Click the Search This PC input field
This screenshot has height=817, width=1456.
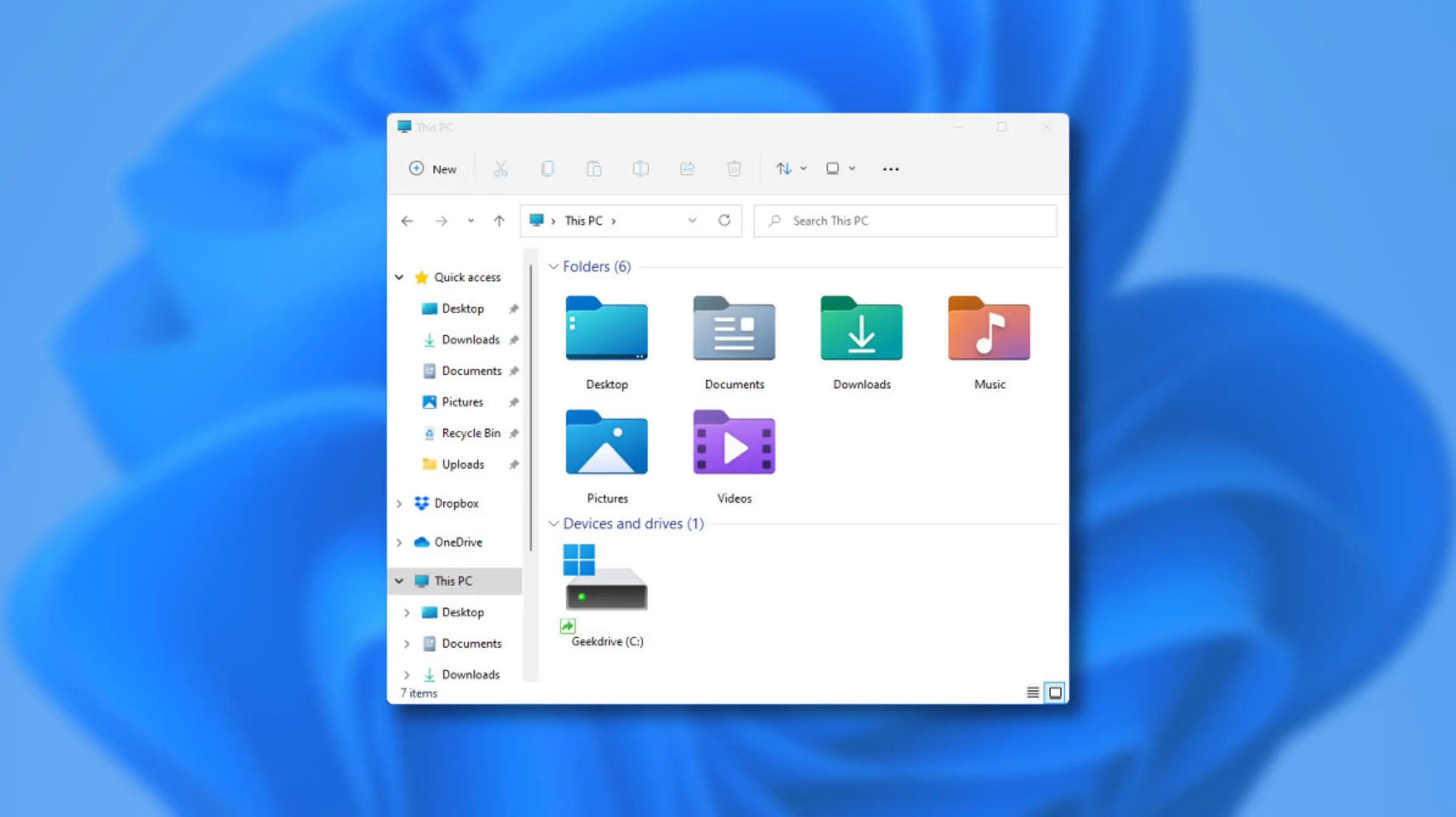point(905,220)
